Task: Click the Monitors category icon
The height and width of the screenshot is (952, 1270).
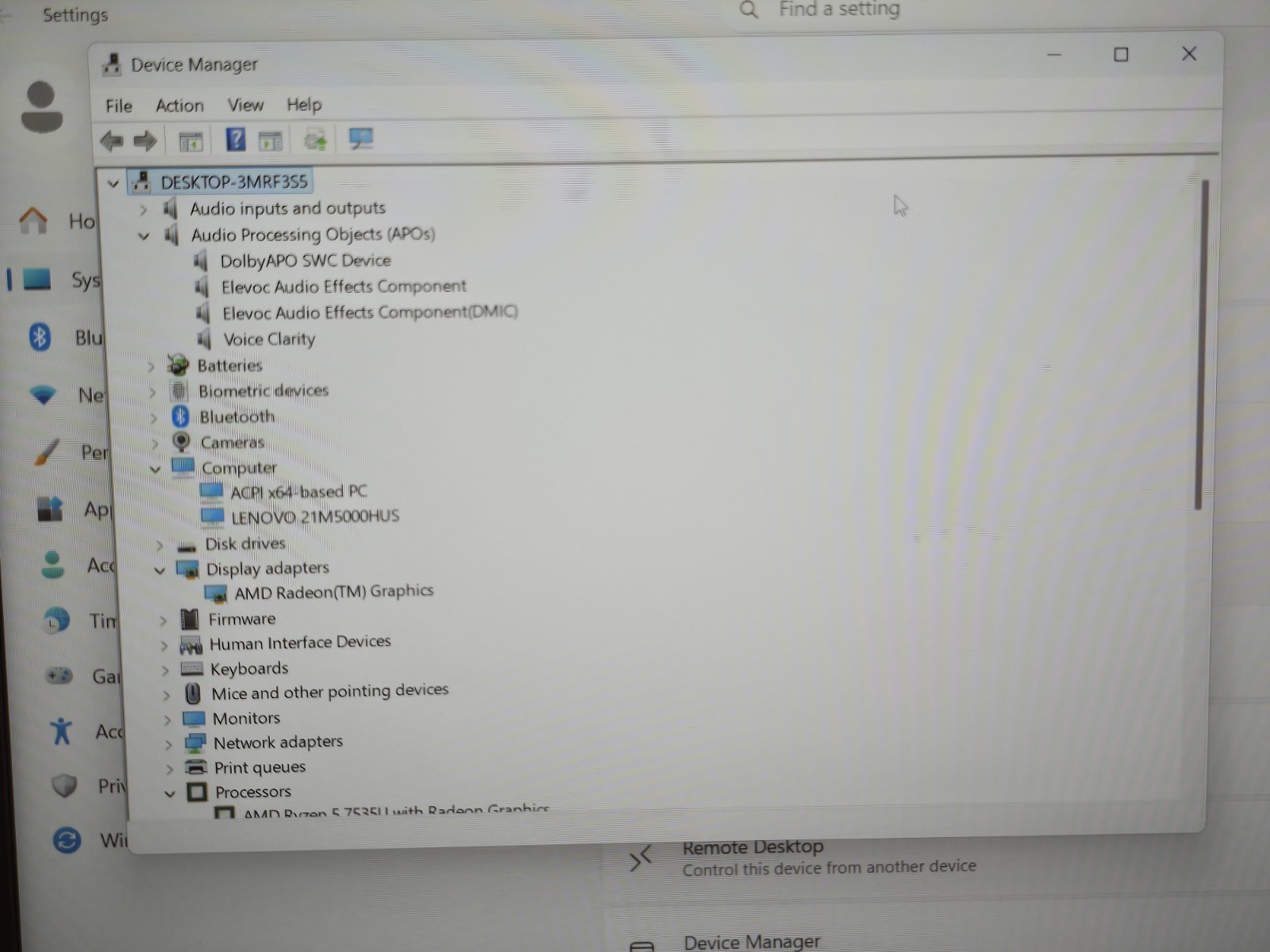Action: 194,719
